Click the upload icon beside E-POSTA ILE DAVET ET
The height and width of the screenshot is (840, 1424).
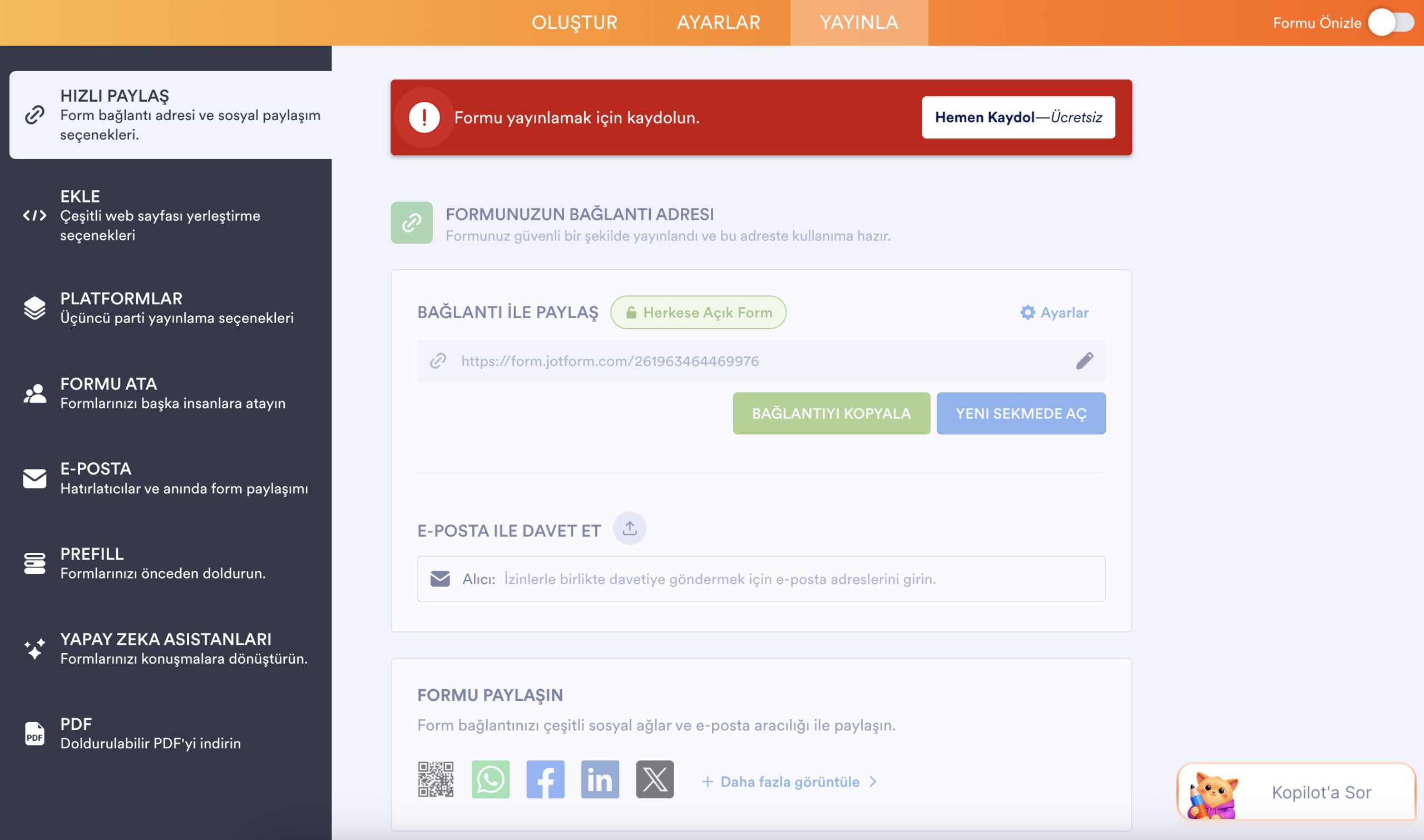[x=629, y=528]
